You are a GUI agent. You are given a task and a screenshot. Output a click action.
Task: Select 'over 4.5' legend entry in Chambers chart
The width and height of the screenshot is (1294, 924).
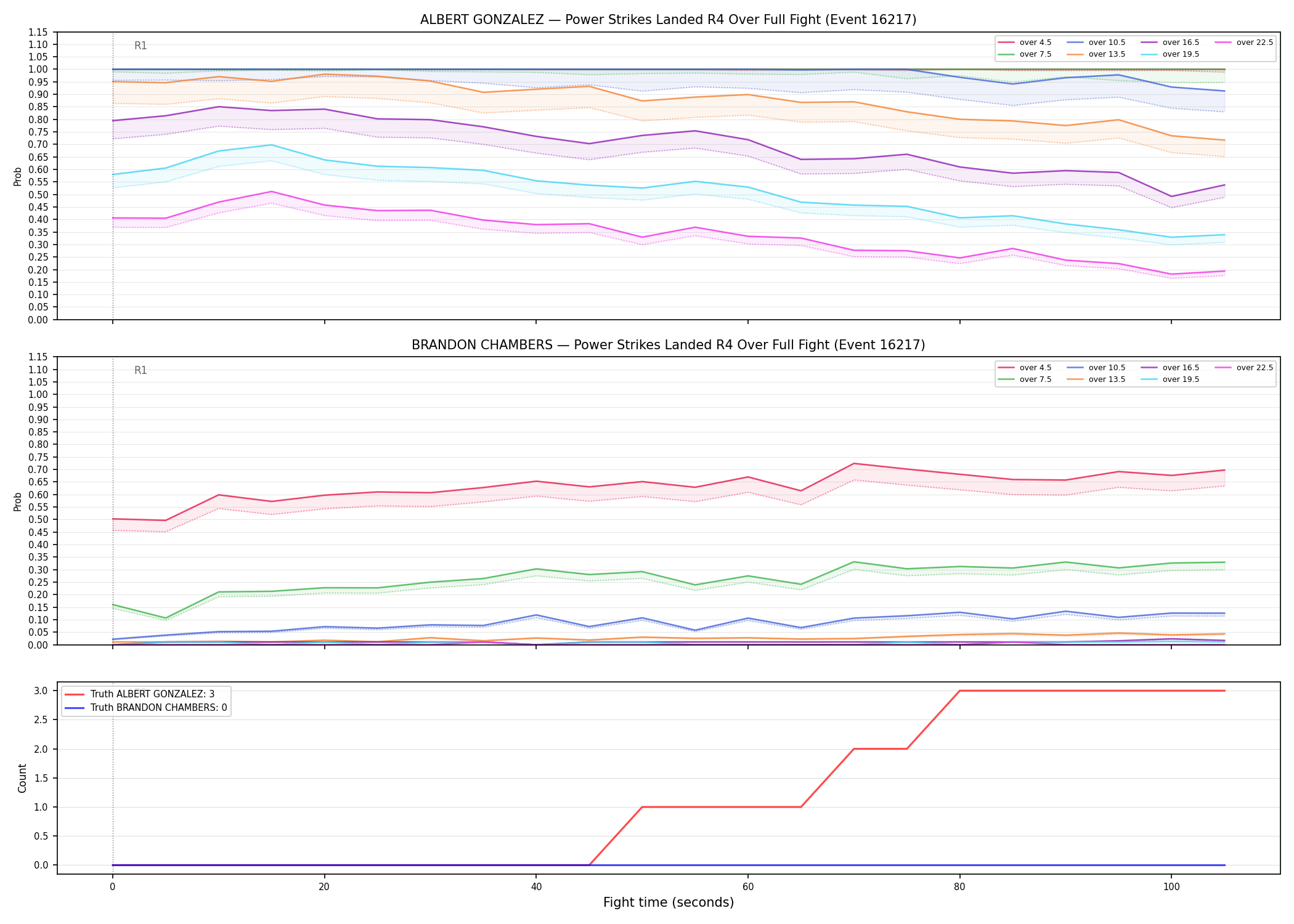pyautogui.click(x=1025, y=368)
